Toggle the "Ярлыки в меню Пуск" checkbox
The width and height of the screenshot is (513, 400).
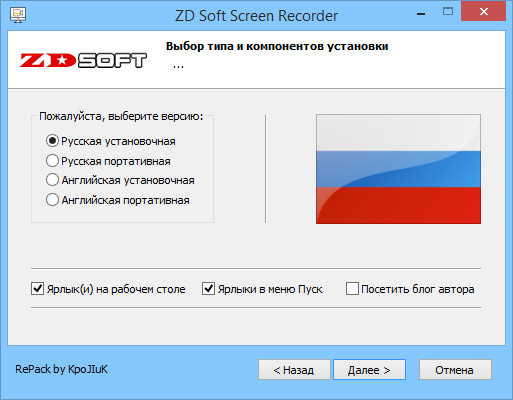point(208,289)
